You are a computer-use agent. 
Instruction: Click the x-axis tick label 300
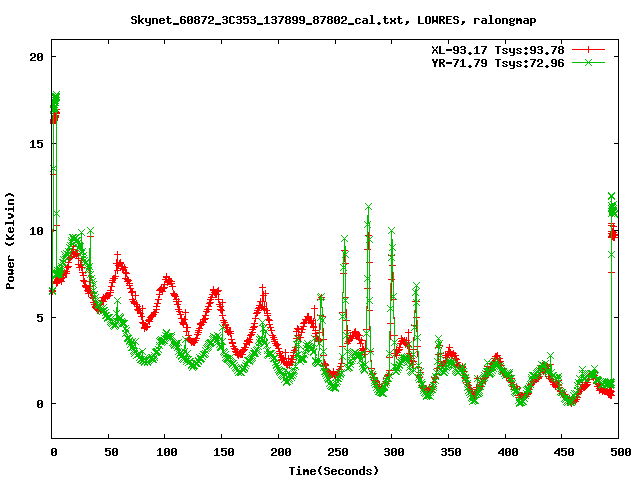[x=394, y=452]
